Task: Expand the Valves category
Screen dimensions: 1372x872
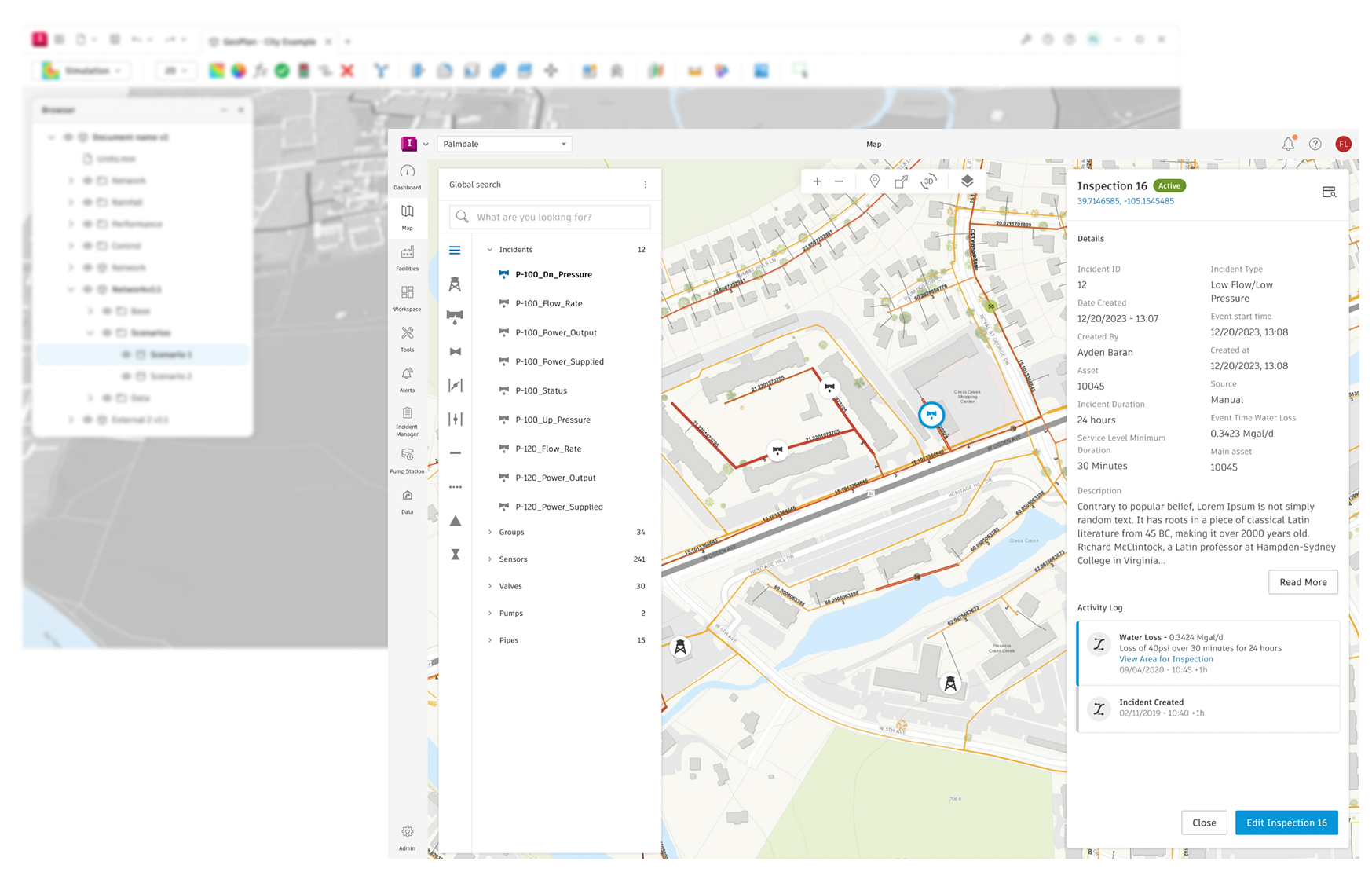Action: pyautogui.click(x=490, y=586)
